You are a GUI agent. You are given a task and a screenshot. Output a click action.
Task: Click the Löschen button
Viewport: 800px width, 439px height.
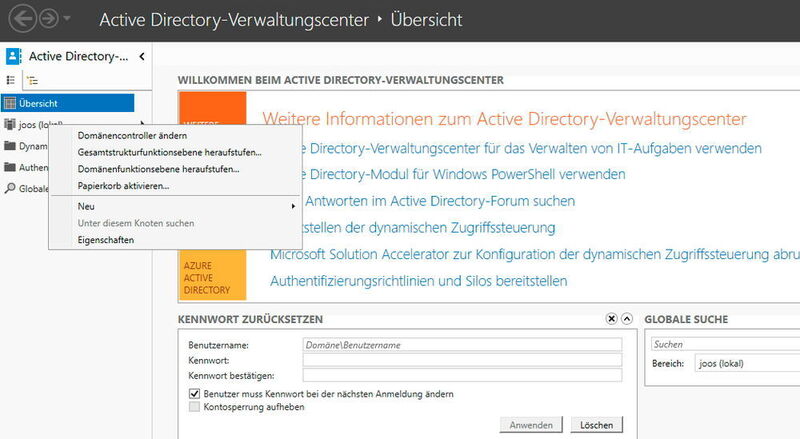(x=596, y=425)
